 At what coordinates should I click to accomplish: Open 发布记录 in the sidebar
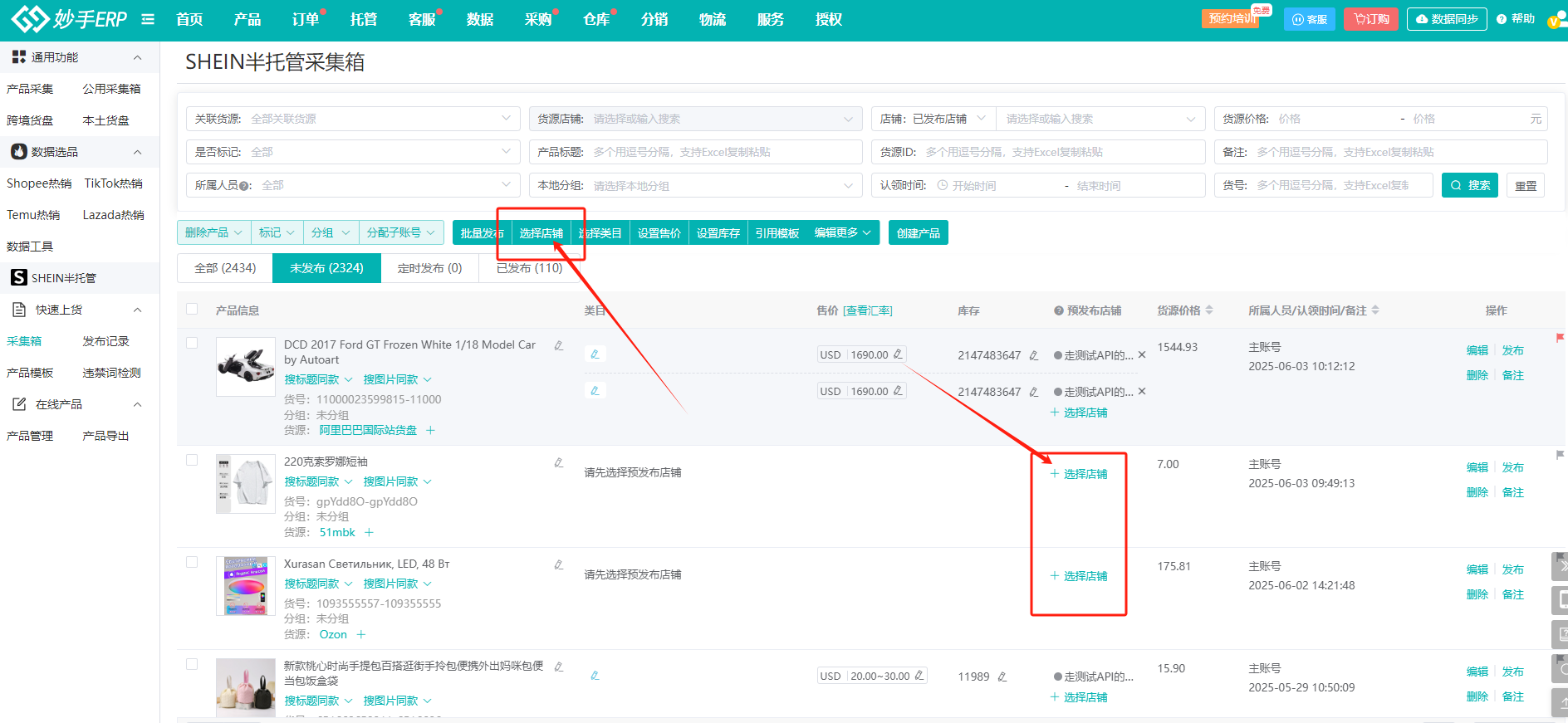105,341
